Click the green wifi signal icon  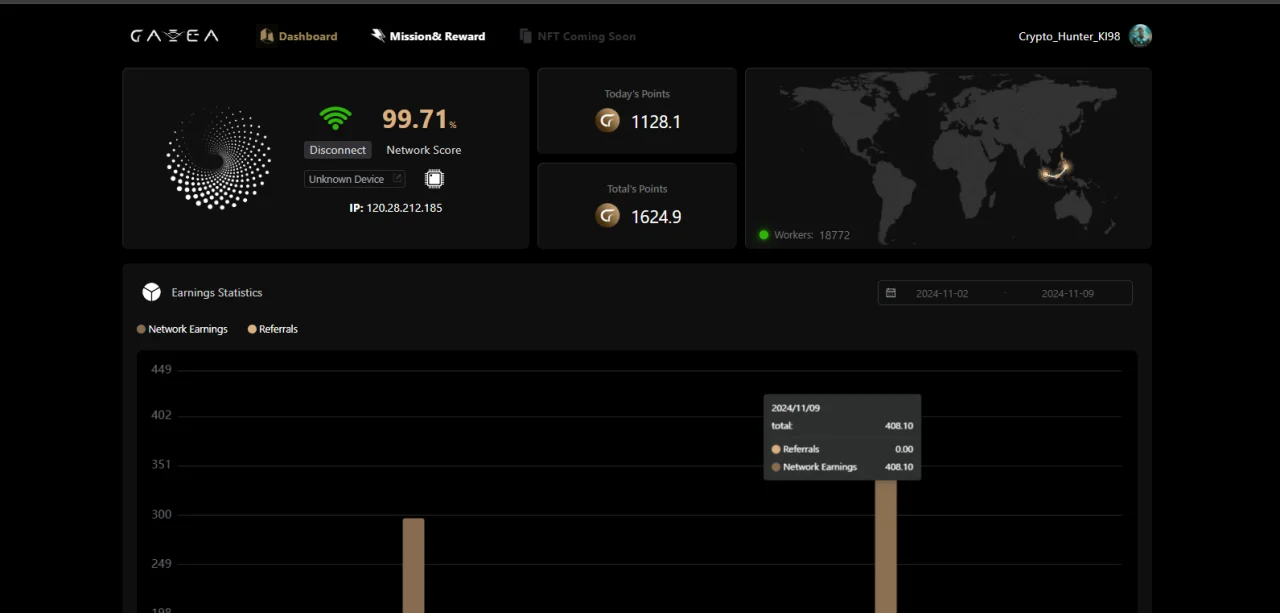coord(336,119)
